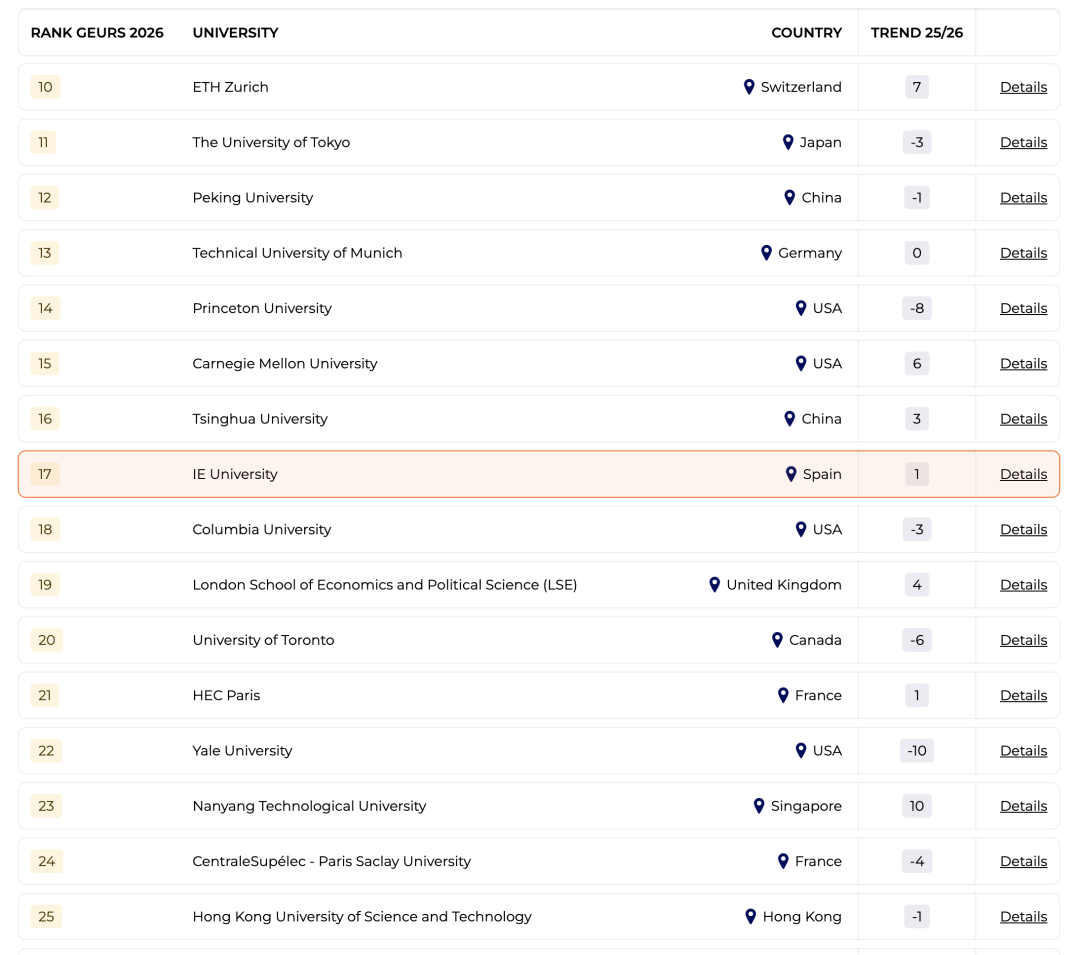This screenshot has height=955, width=1080.
Task: Click the Trend 25/26 column header
Action: [917, 33]
